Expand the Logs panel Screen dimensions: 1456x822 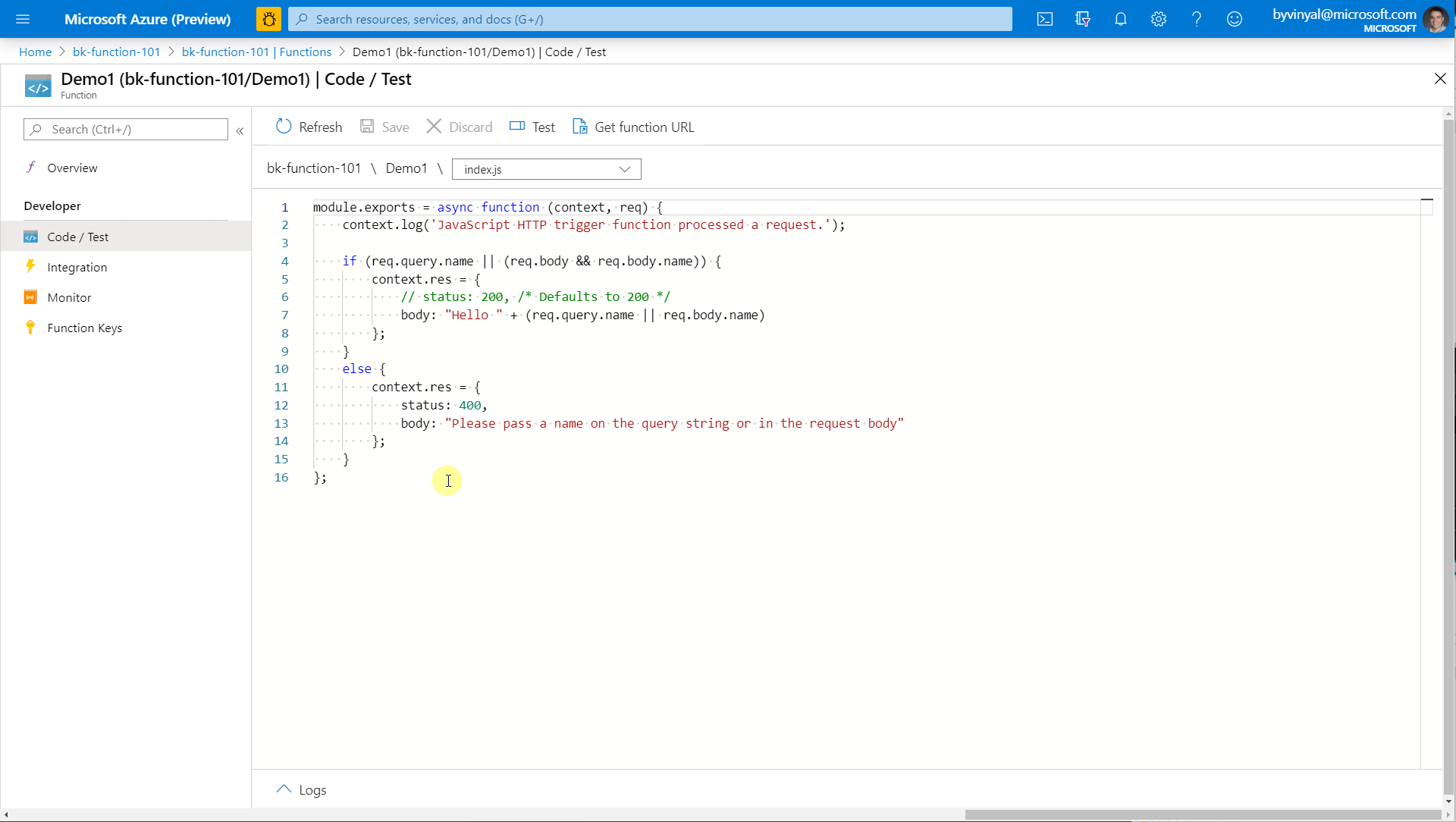[300, 789]
